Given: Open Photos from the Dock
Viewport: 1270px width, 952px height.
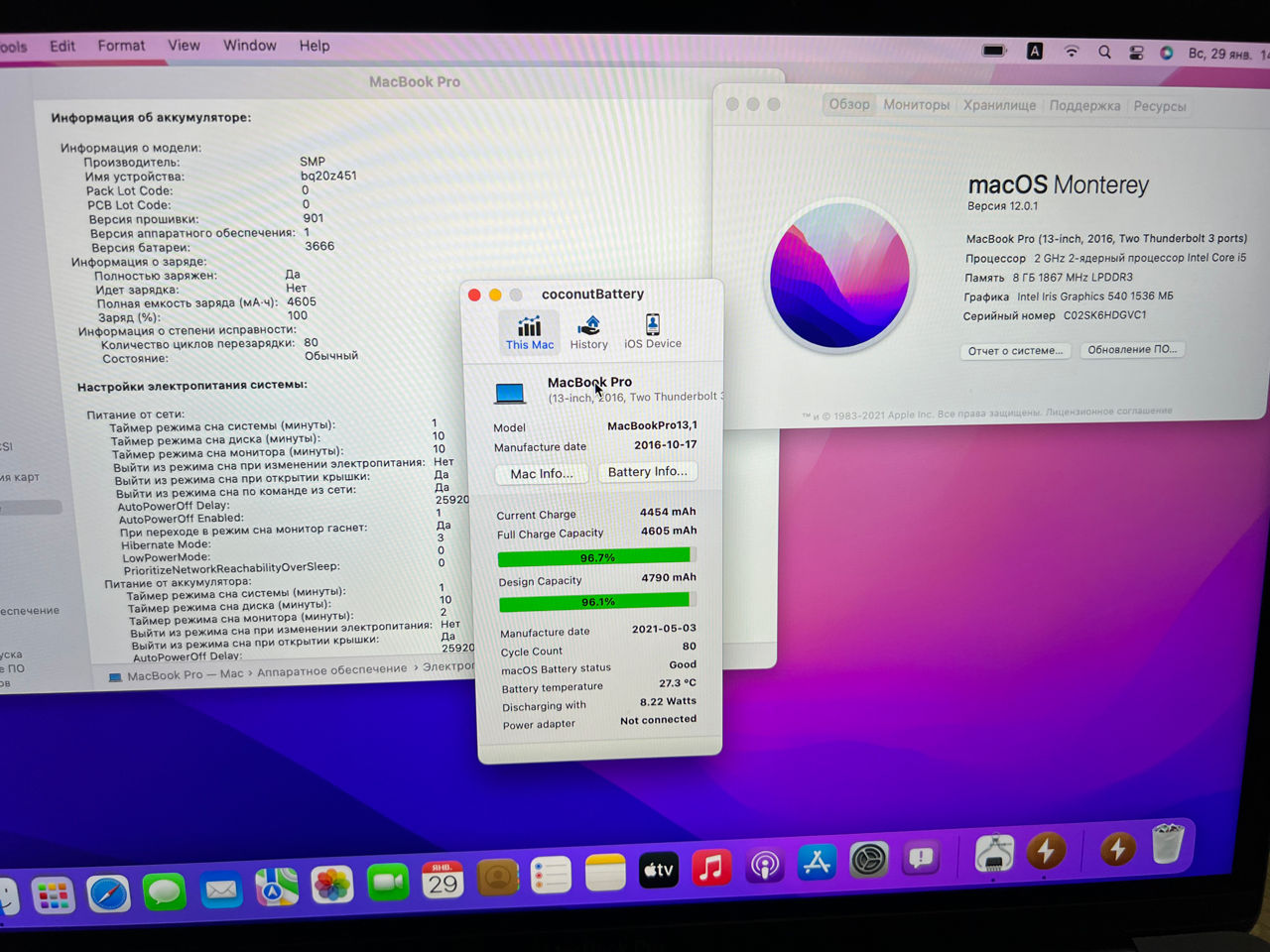Looking at the screenshot, I should click(x=332, y=884).
